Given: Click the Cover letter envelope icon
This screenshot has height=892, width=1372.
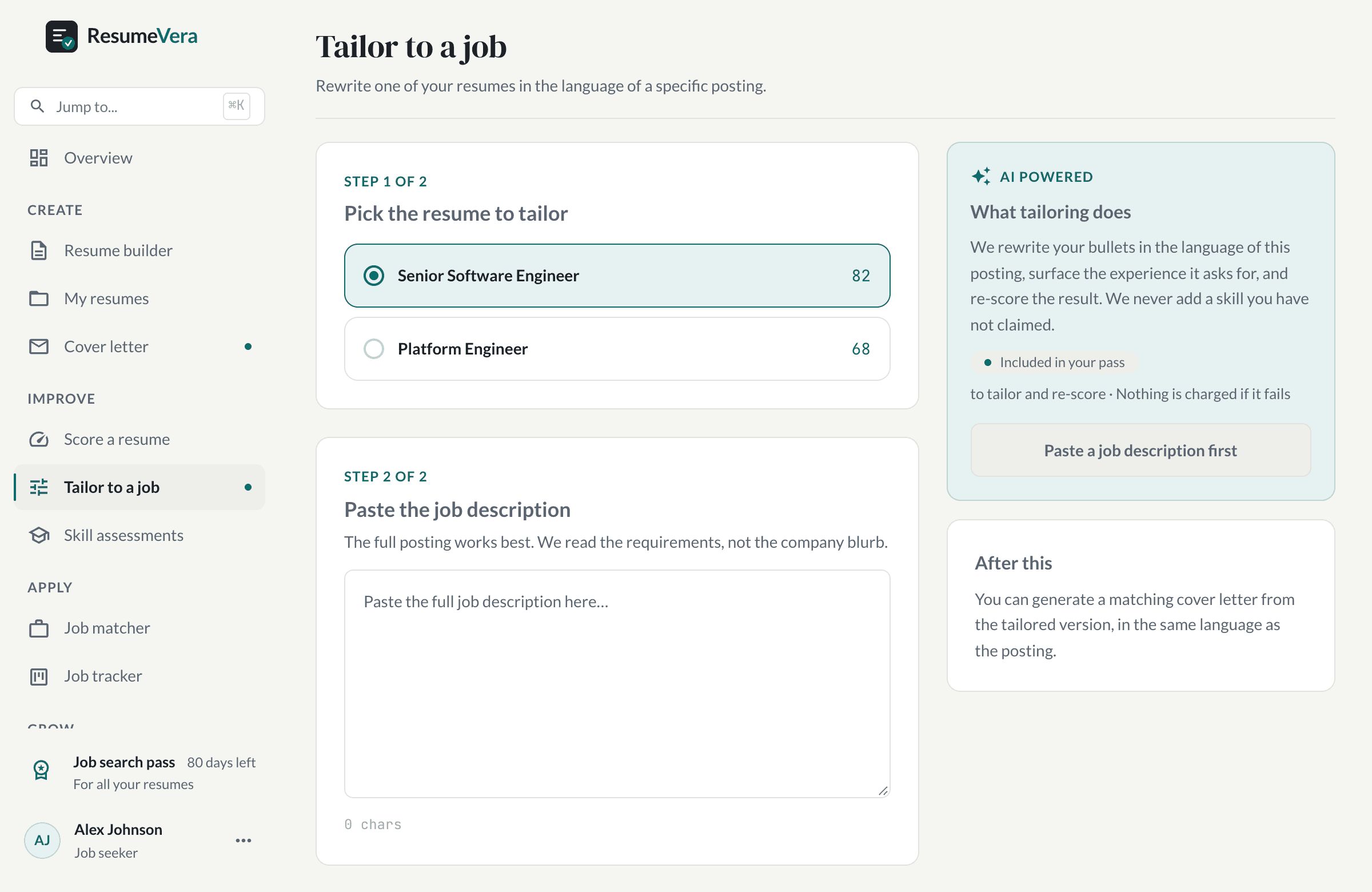Looking at the screenshot, I should (39, 347).
